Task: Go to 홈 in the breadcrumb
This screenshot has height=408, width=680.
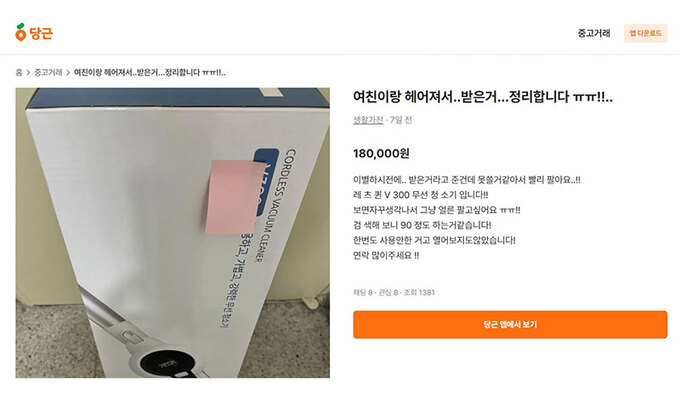Action: [x=19, y=72]
